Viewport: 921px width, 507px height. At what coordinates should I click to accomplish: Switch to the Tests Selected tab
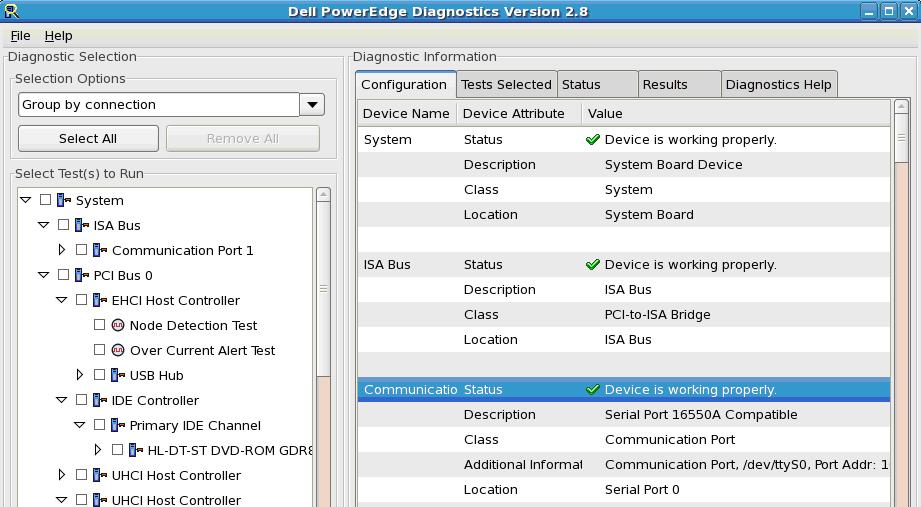(x=506, y=85)
